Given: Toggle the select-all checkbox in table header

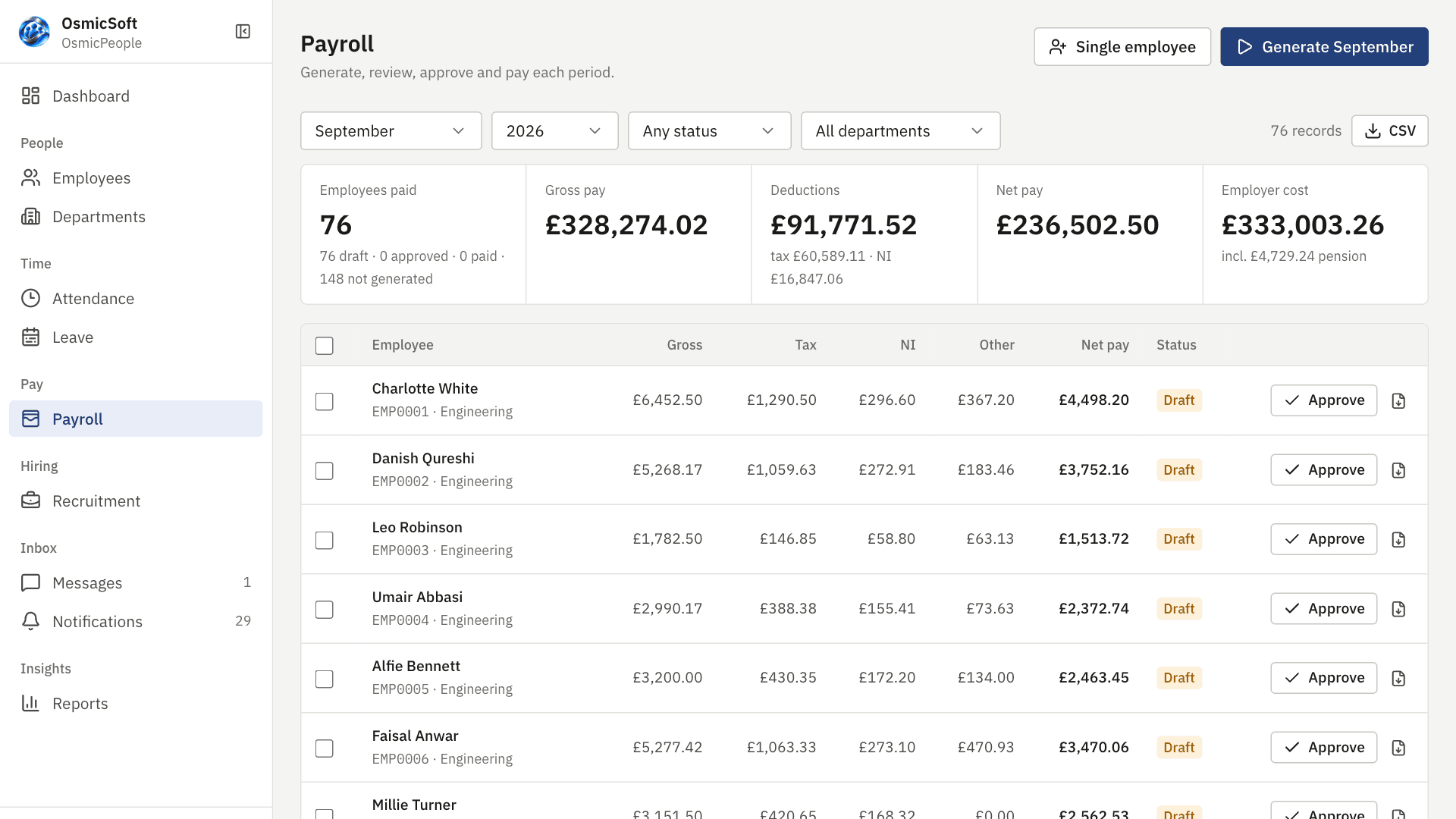Looking at the screenshot, I should (325, 346).
